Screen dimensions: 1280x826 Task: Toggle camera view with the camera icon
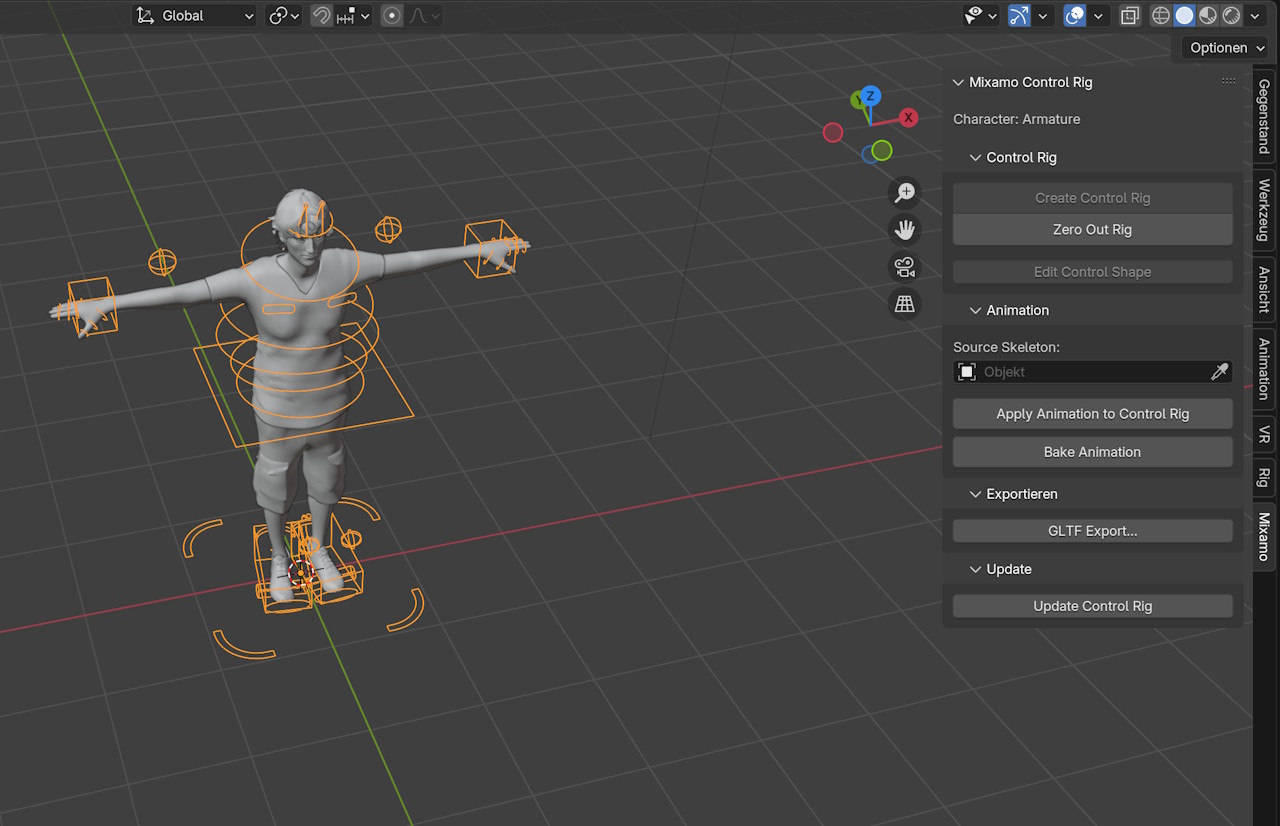[905, 266]
